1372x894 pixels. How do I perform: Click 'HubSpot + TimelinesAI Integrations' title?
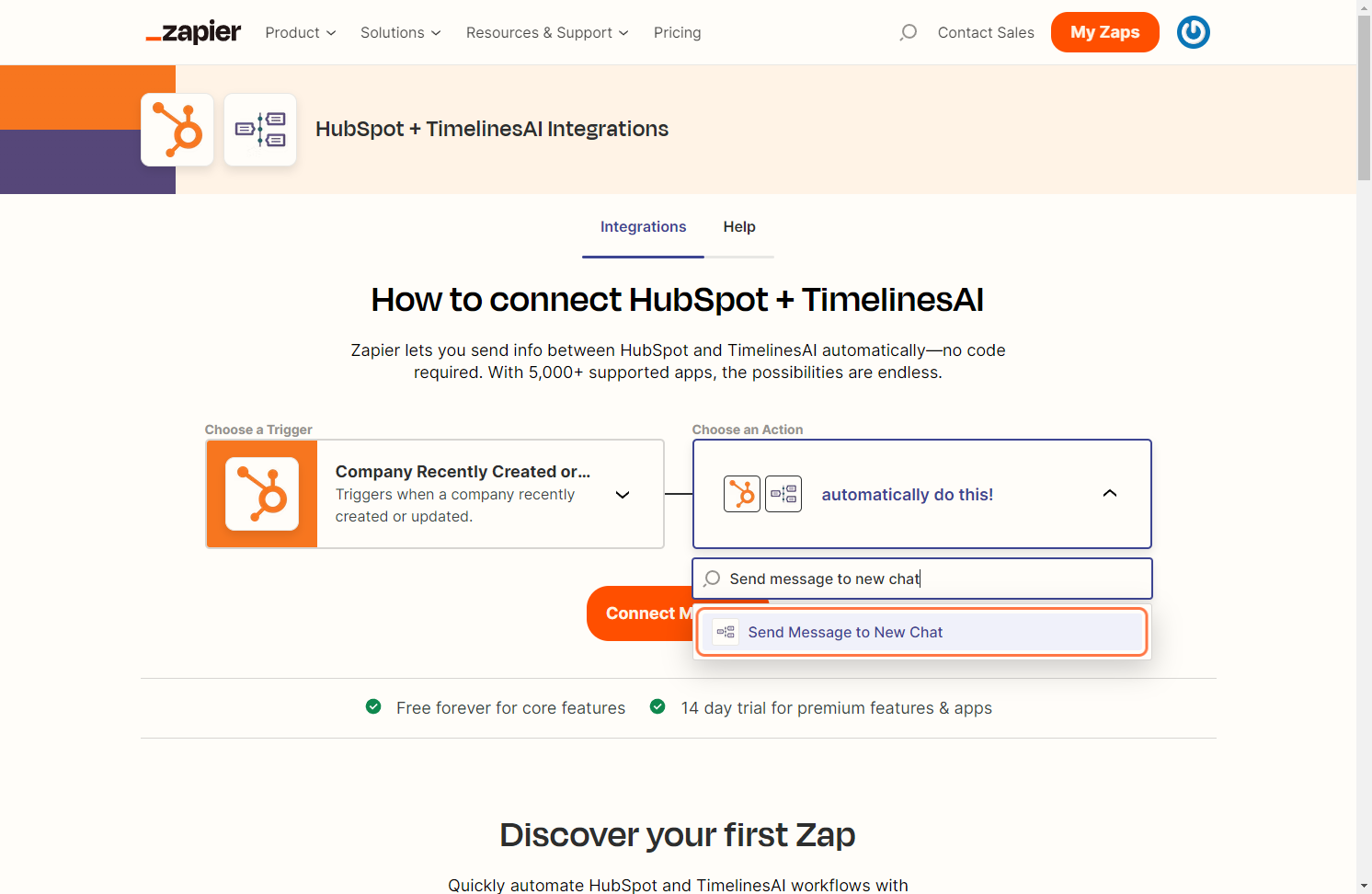492,129
